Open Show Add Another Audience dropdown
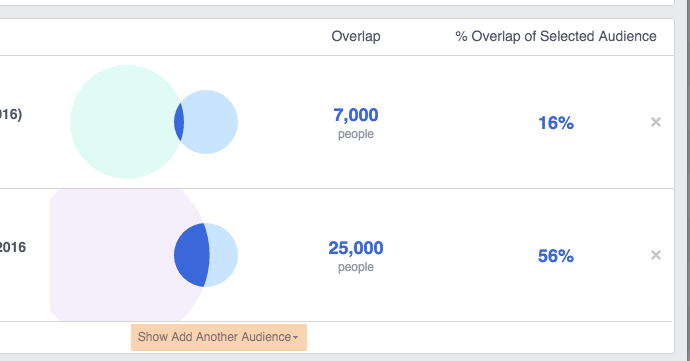 [219, 337]
